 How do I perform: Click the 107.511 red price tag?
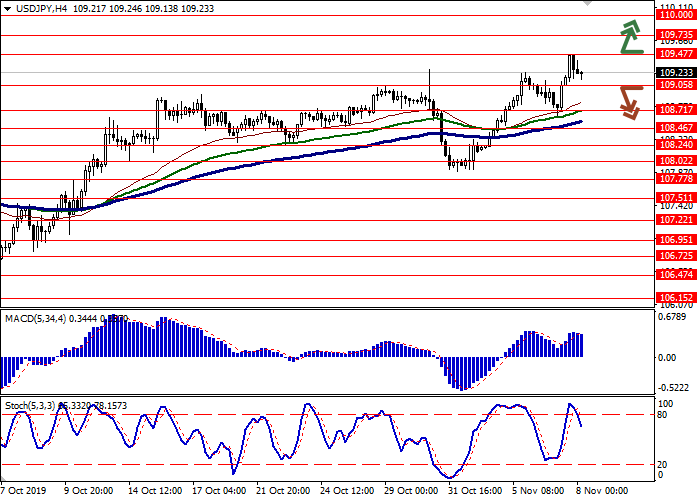[x=677, y=198]
